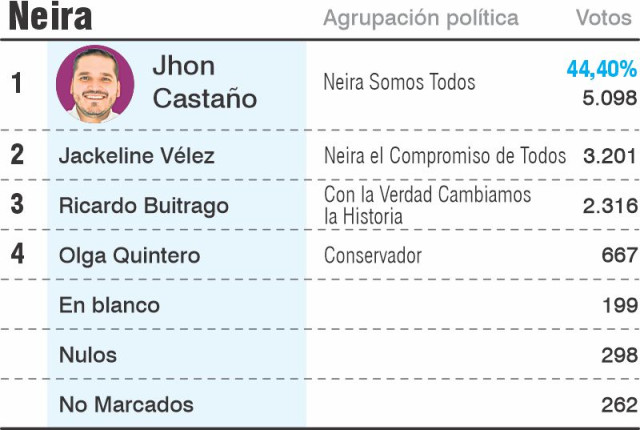Select the name Jhon Castaño
The image size is (640, 430).
205,82
